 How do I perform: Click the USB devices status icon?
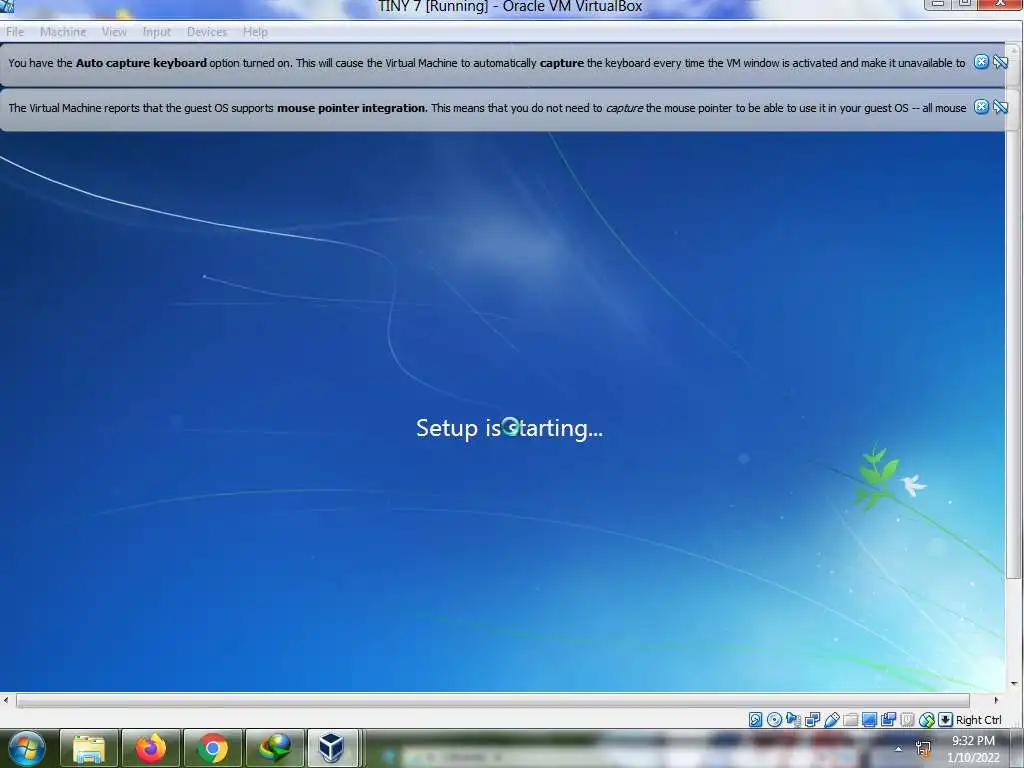831,720
